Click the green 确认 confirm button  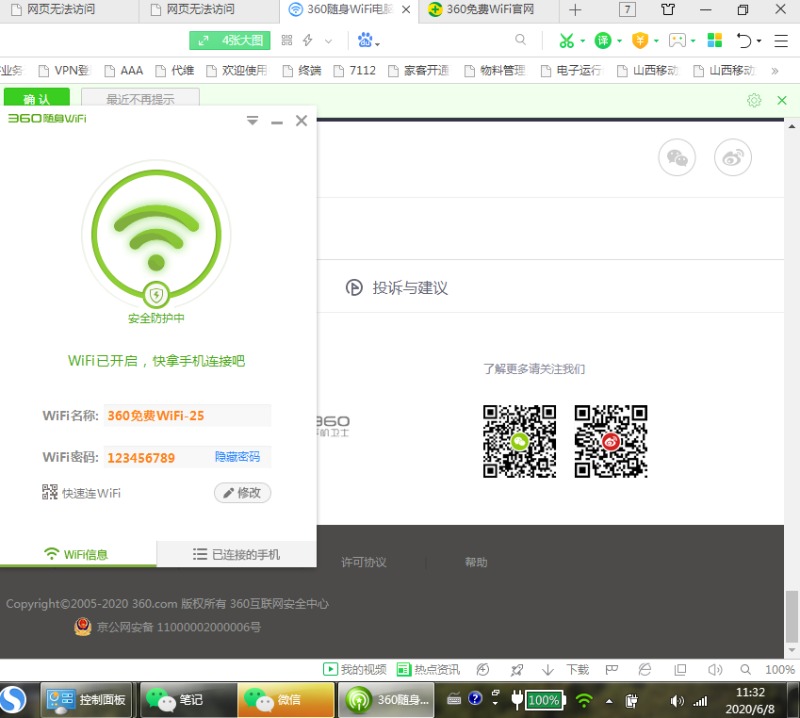[x=37, y=100]
